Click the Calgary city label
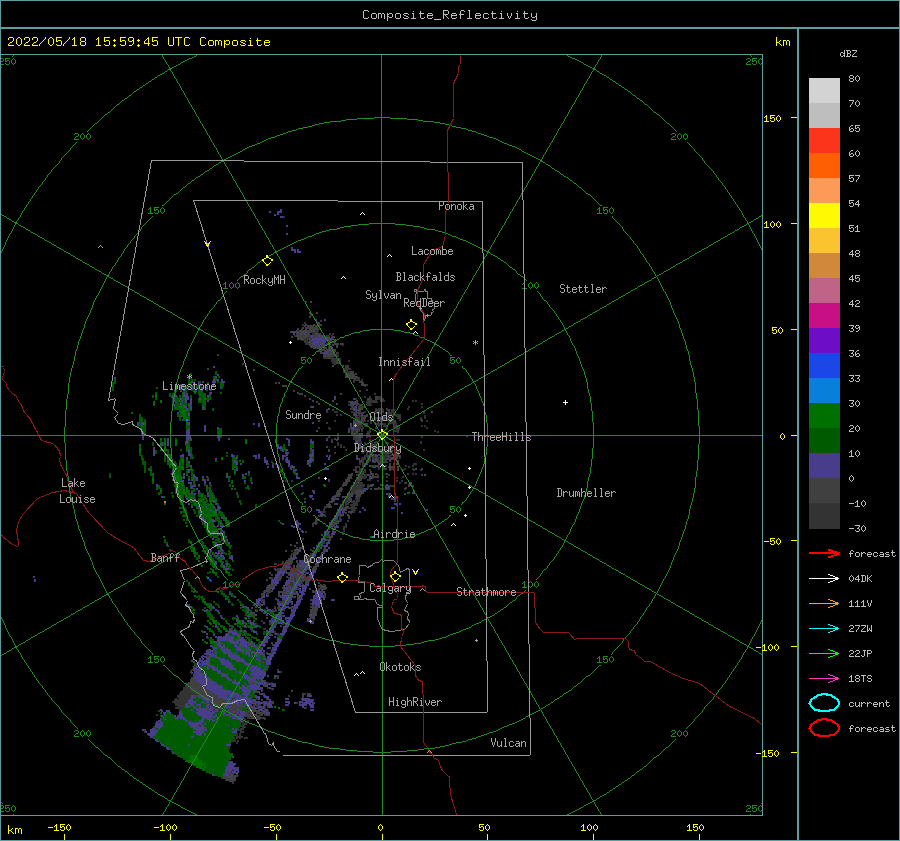This screenshot has width=900, height=841. pos(390,588)
